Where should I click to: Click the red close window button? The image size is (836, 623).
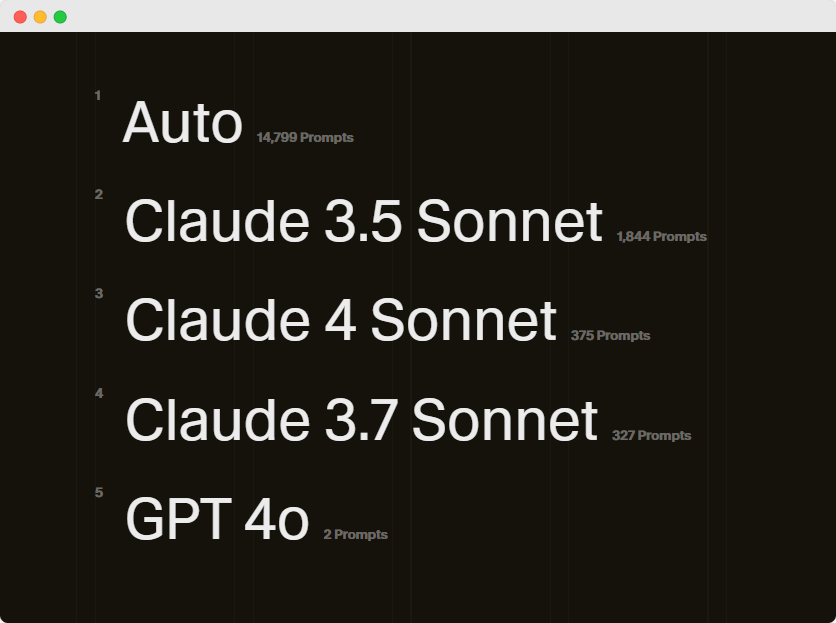[x=20, y=17]
